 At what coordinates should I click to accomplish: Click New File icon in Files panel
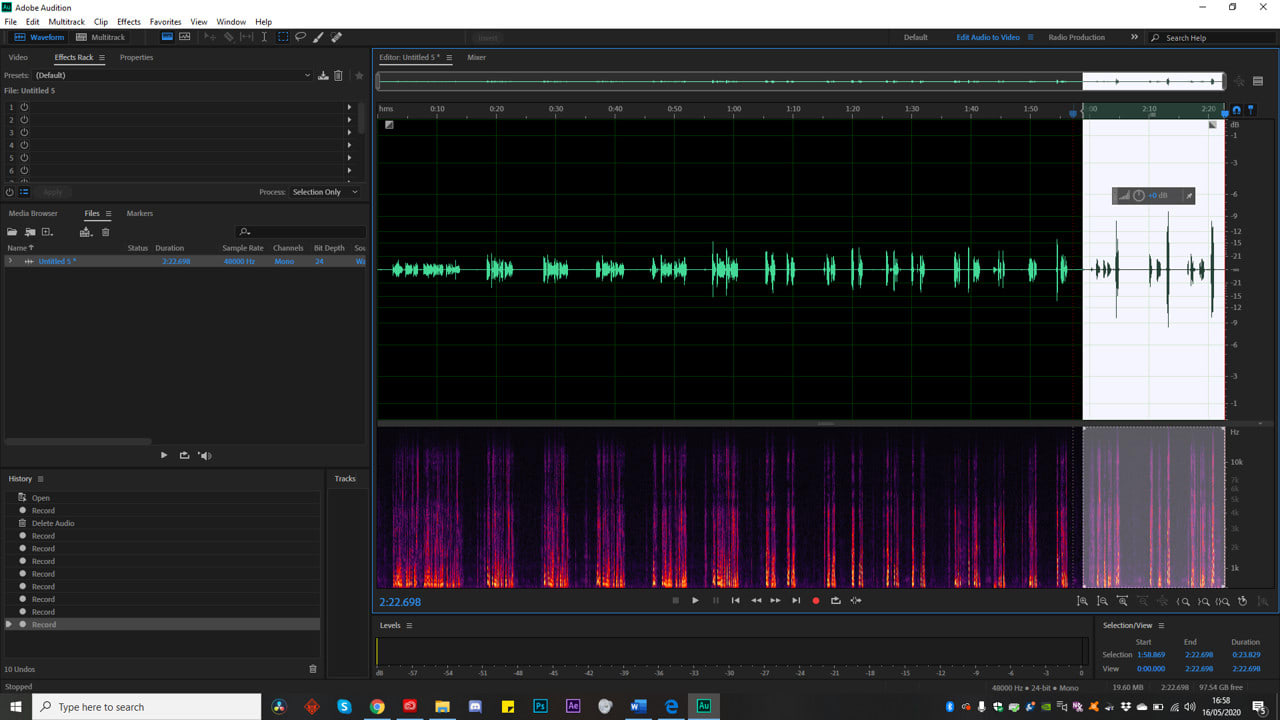47,232
